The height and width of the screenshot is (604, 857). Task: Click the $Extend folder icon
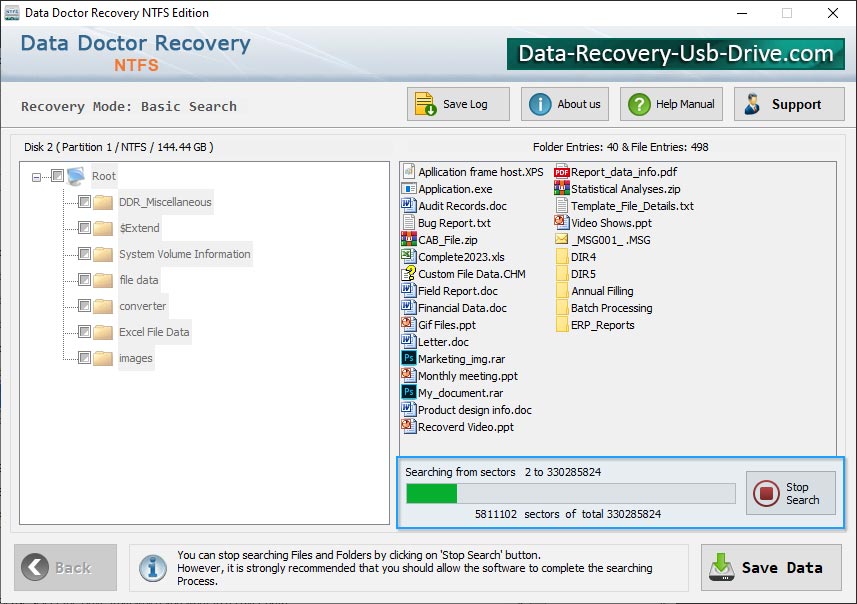click(x=103, y=228)
